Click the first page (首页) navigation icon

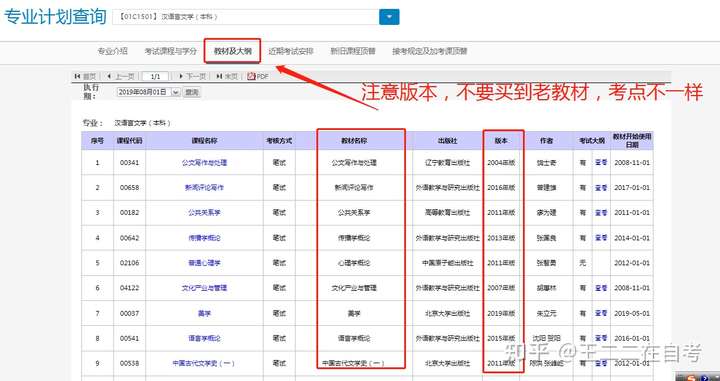coord(77,76)
